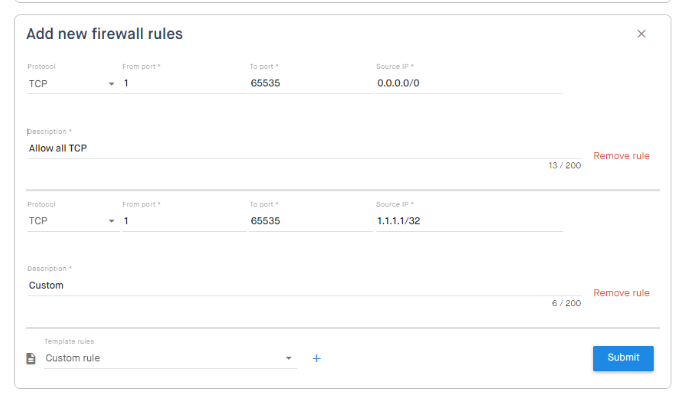
Task: Open the first rule's Protocol TCP dropdown
Action: [73, 83]
